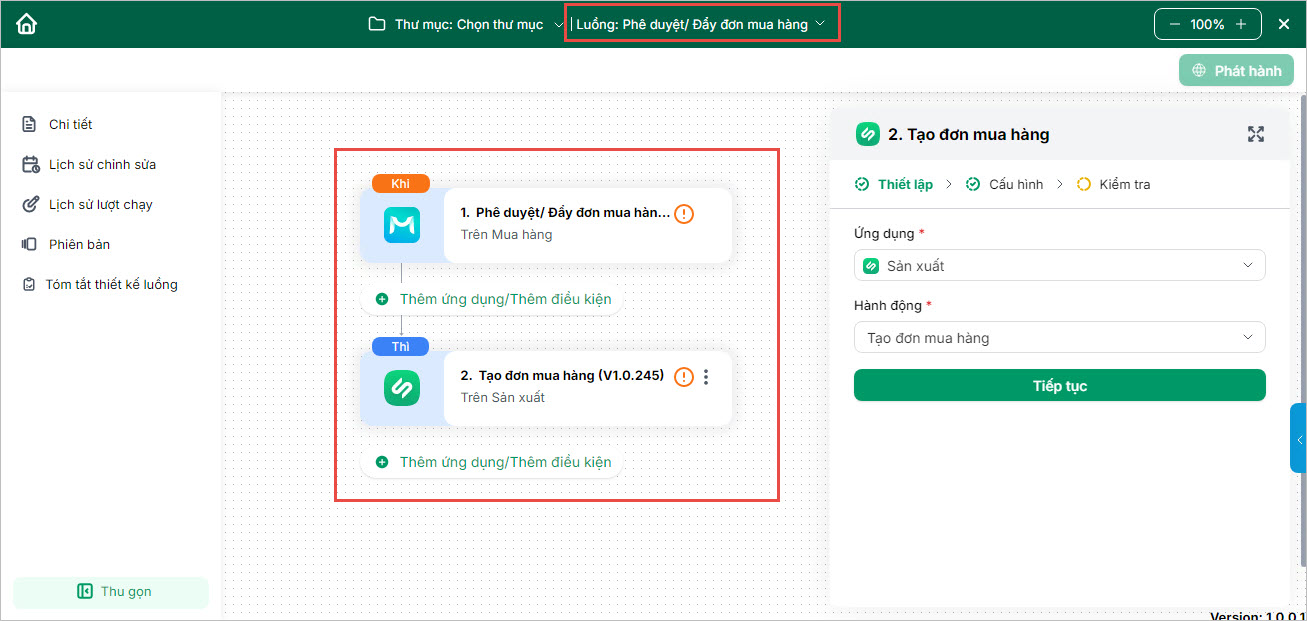Click the run history icon
The height and width of the screenshot is (621, 1307).
[30, 204]
